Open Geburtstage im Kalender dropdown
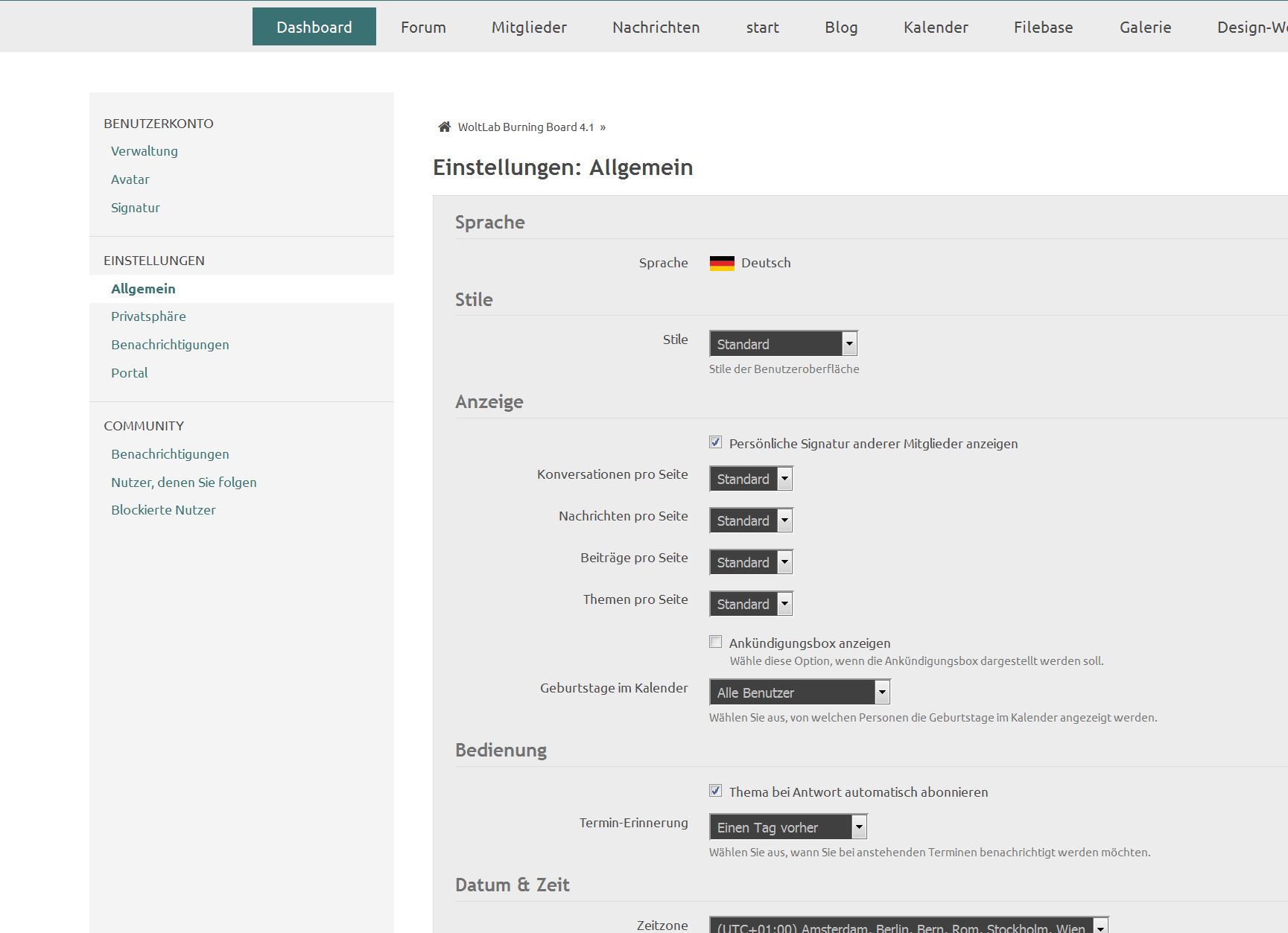 pos(799,692)
